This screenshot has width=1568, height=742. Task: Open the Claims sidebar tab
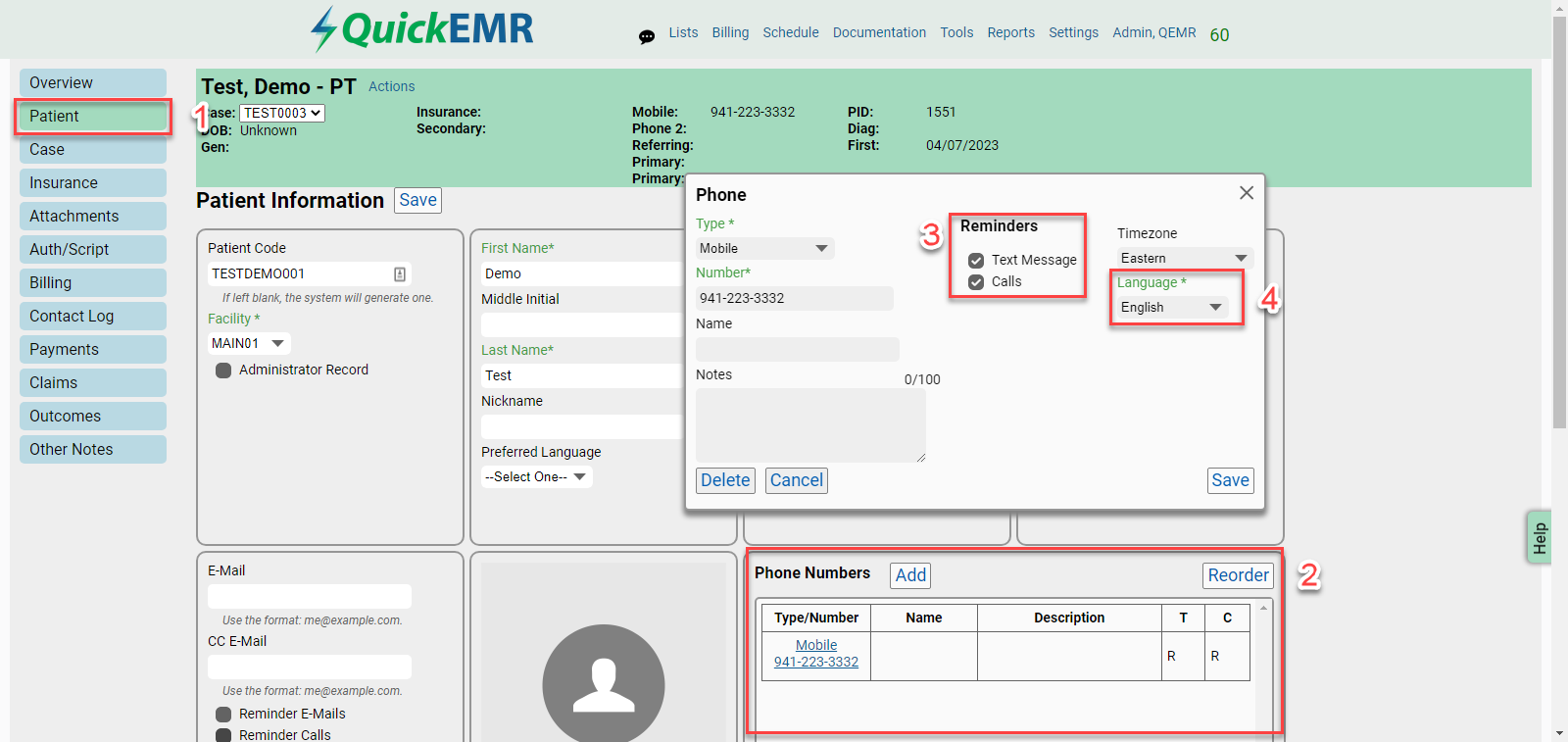[x=93, y=383]
